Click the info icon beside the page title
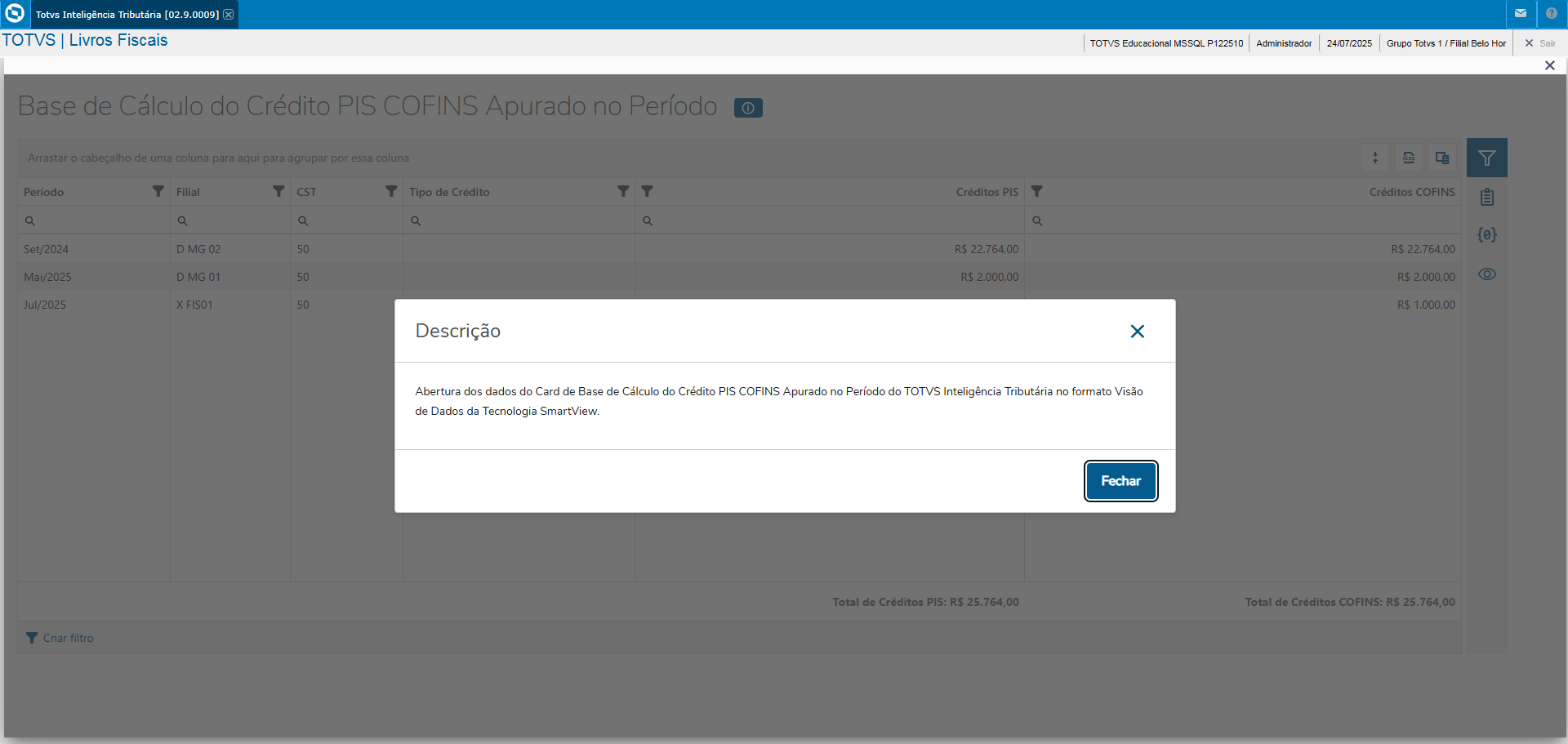The width and height of the screenshot is (1568, 744). tap(748, 108)
